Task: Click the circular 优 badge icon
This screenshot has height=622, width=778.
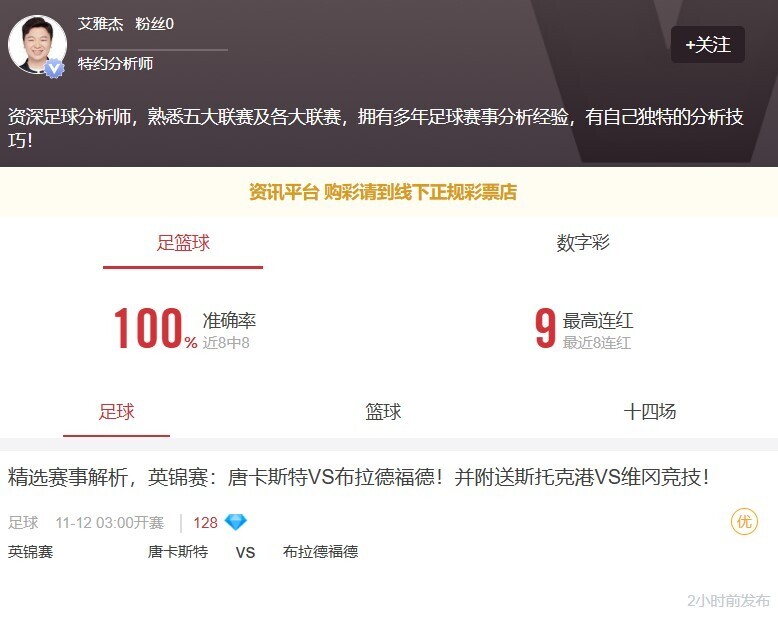Action: 744,522
